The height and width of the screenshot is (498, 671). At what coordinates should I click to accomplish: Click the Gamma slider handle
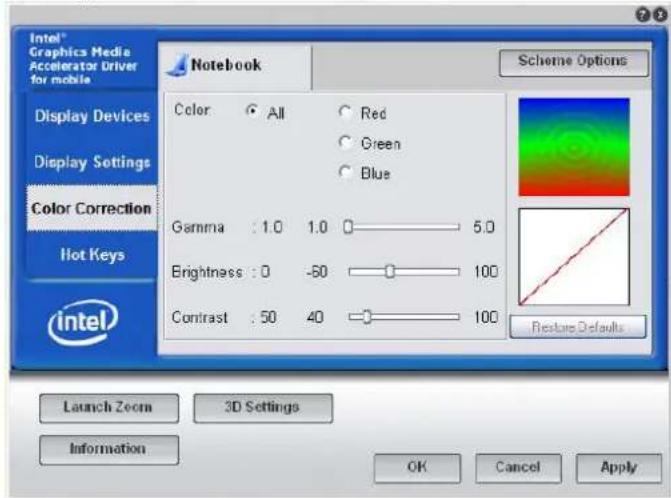coord(348,227)
